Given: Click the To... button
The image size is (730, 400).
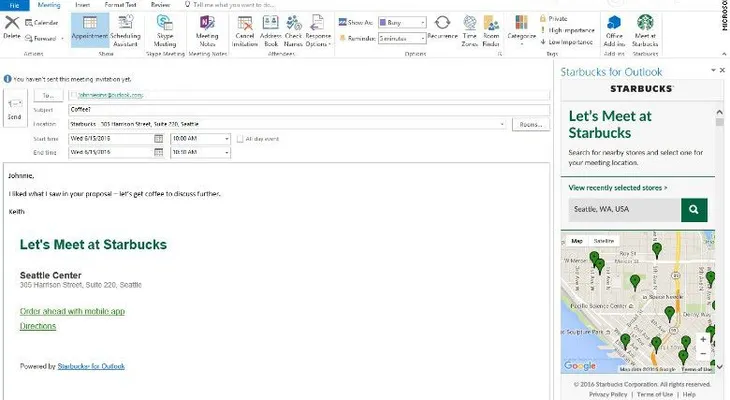Looking at the screenshot, I should [48, 95].
